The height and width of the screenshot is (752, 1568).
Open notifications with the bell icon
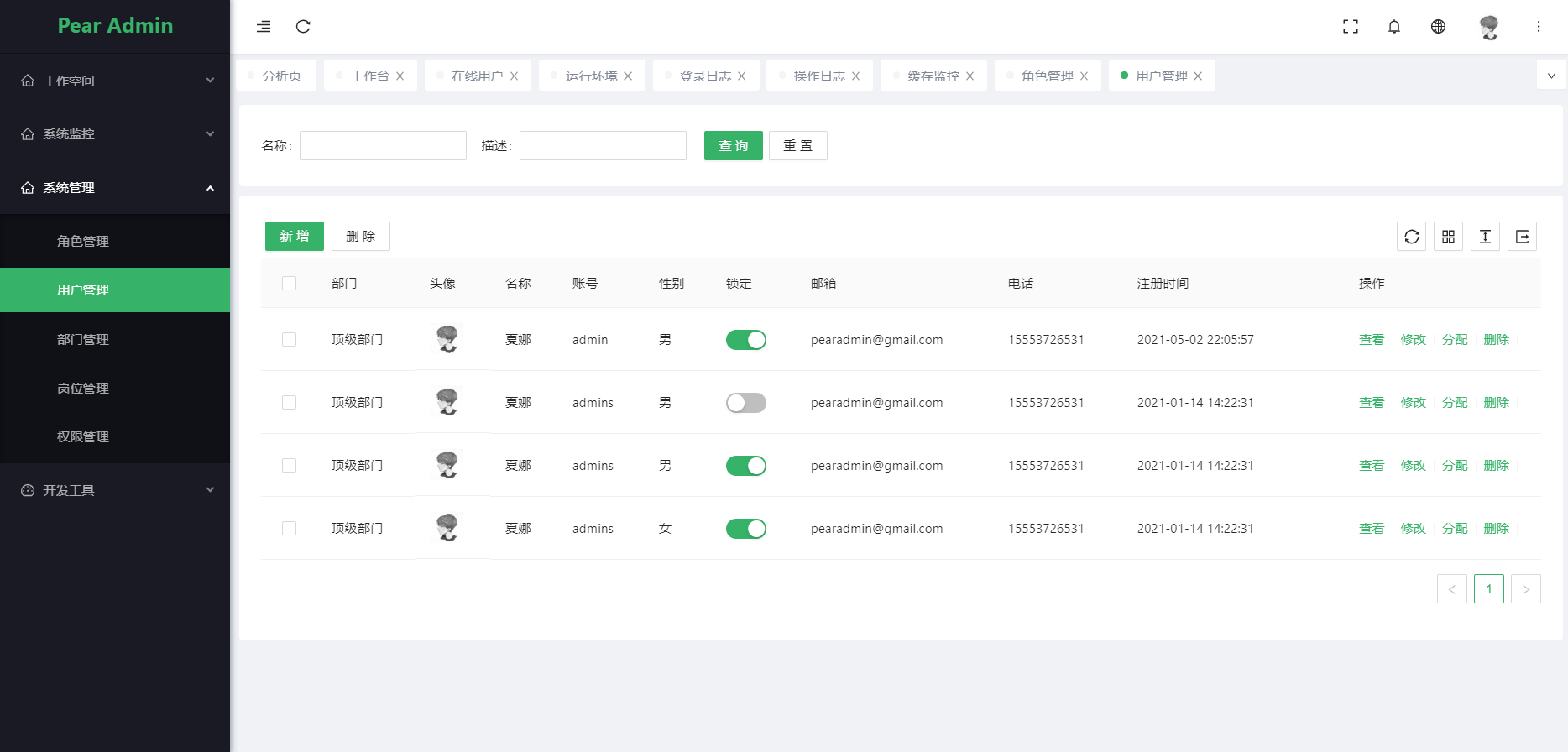point(1394,27)
